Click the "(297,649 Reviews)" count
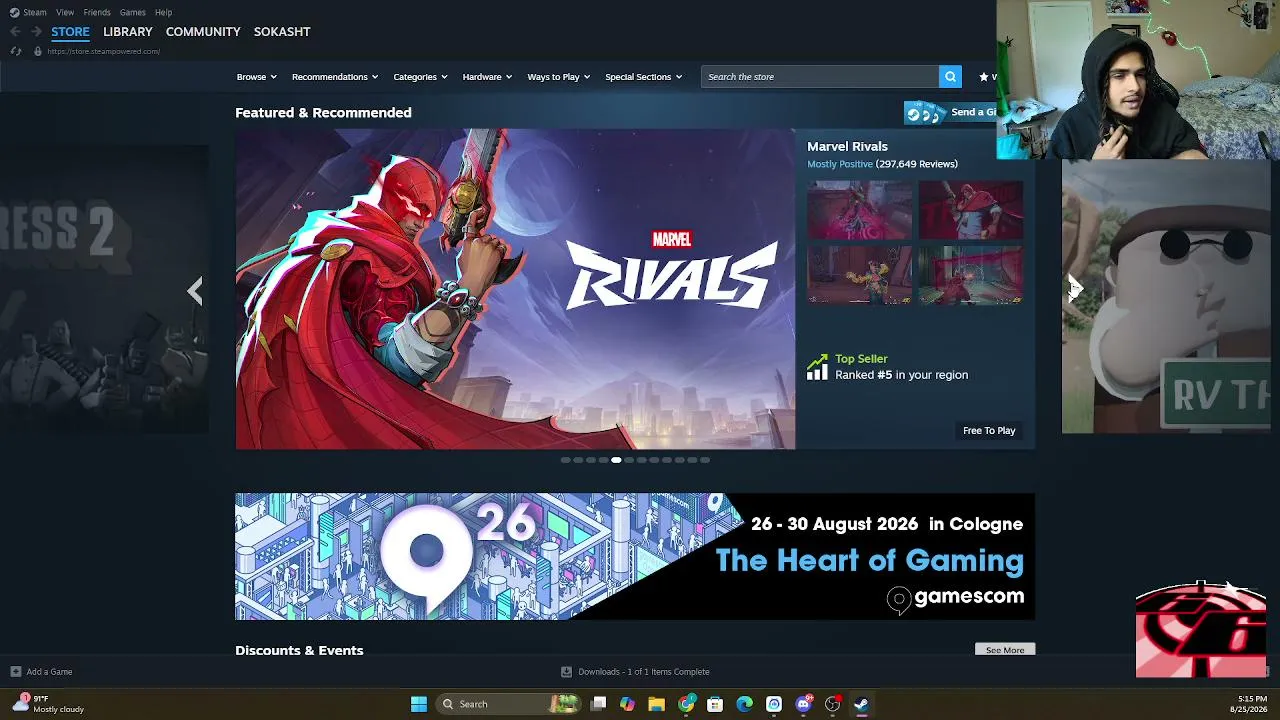 click(916, 164)
